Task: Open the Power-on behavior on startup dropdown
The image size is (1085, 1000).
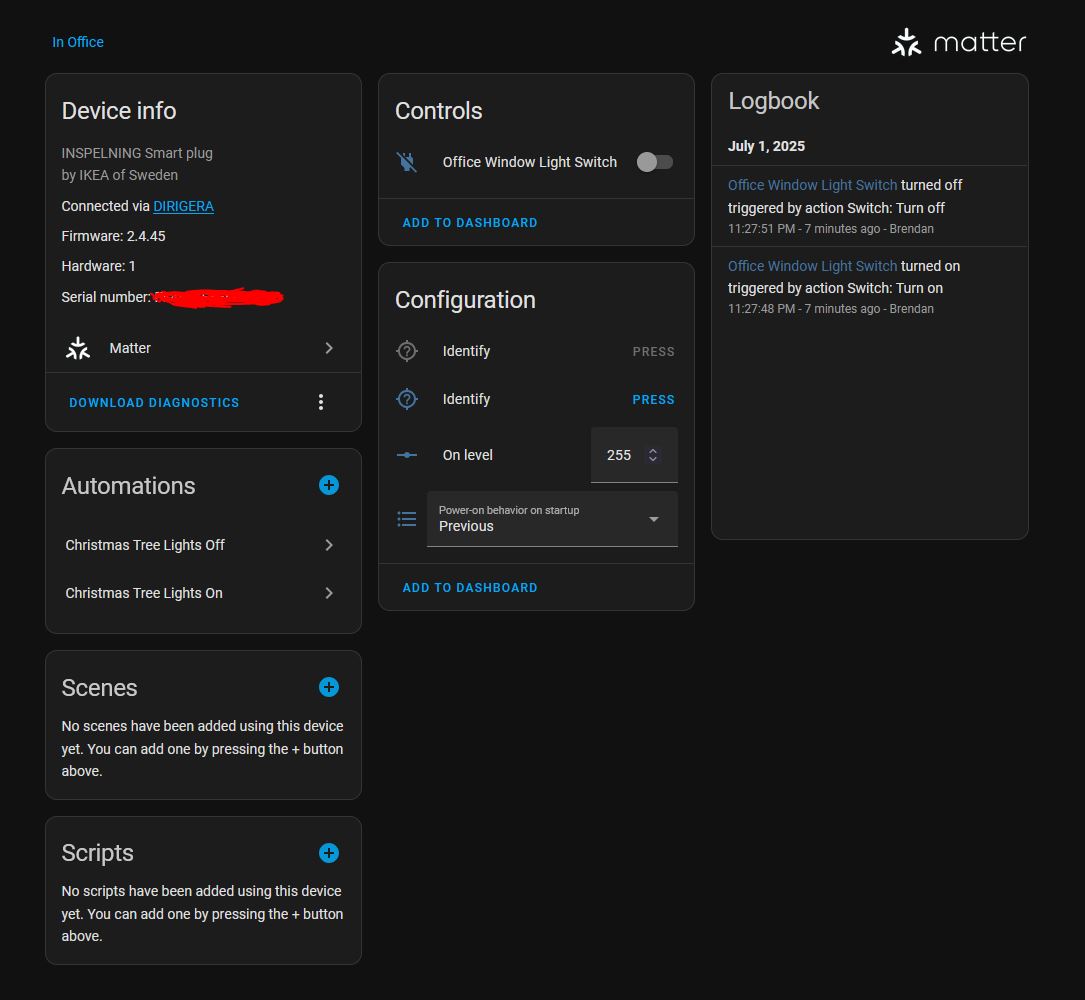Action: 652,519
